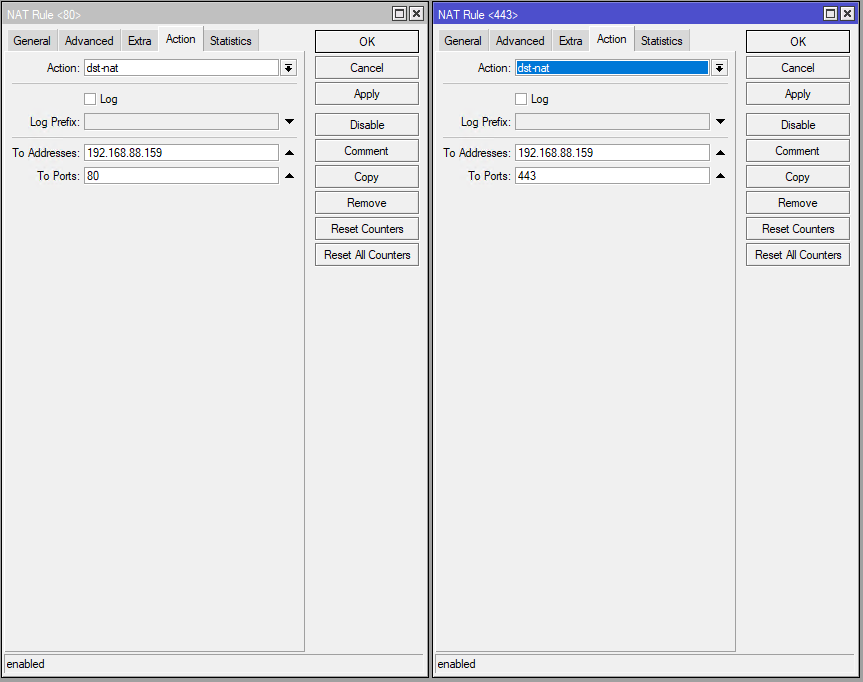Enable Log checkbox in NAT Rule <443>

[521, 99]
